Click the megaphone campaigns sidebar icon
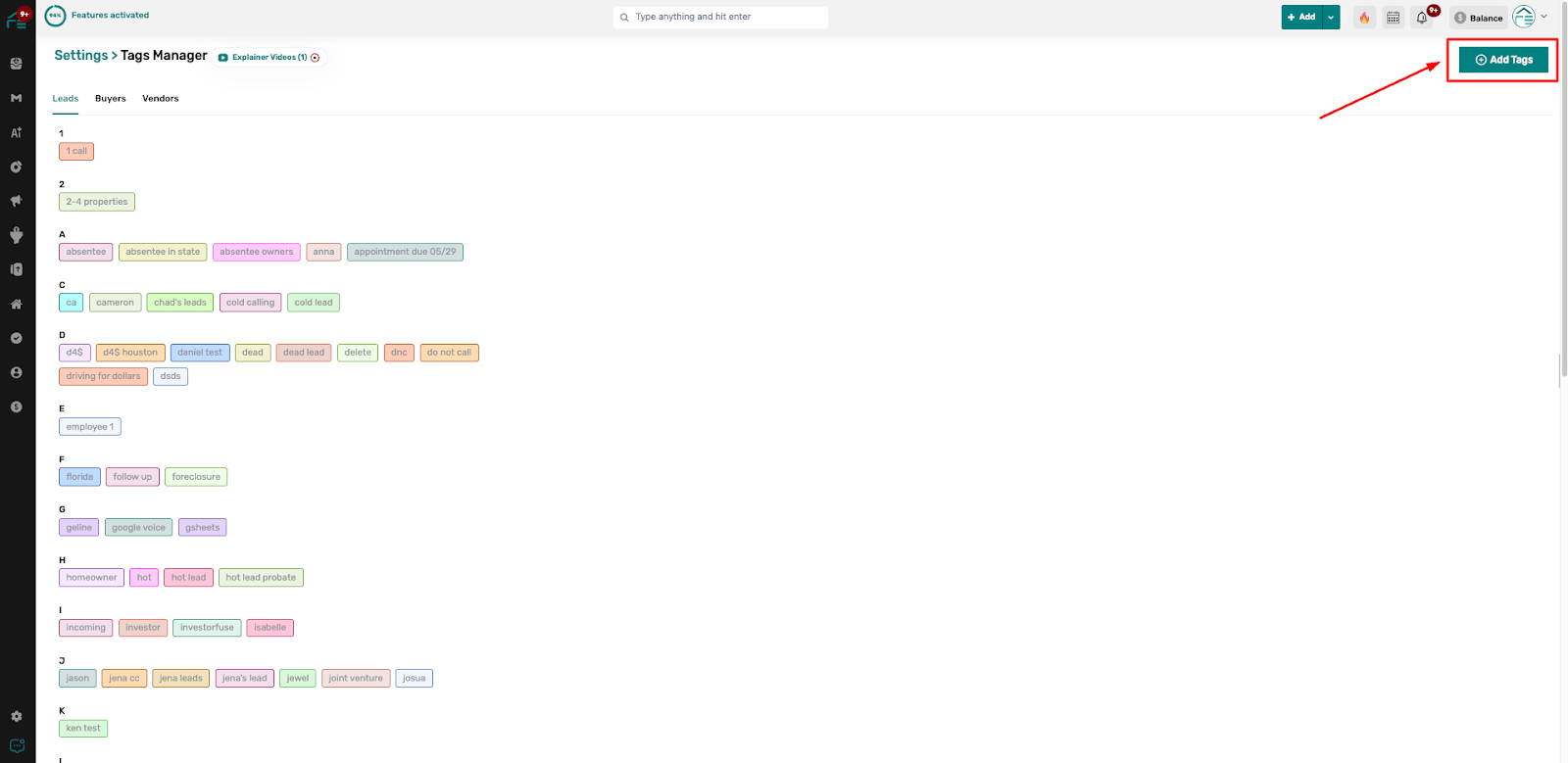Screen dimensions: 1568x763 (x=16, y=201)
